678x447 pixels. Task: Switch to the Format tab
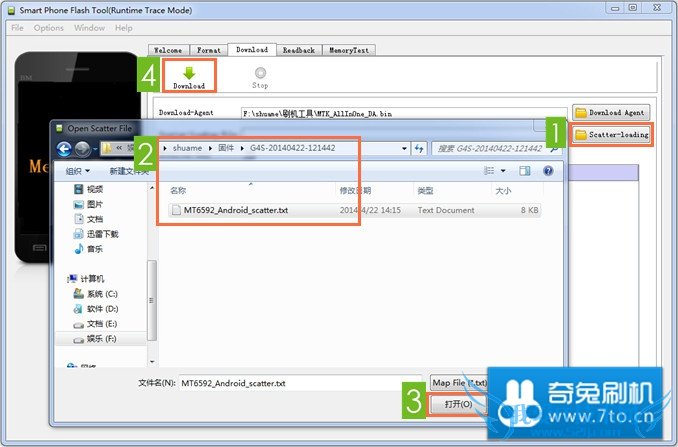pos(209,50)
